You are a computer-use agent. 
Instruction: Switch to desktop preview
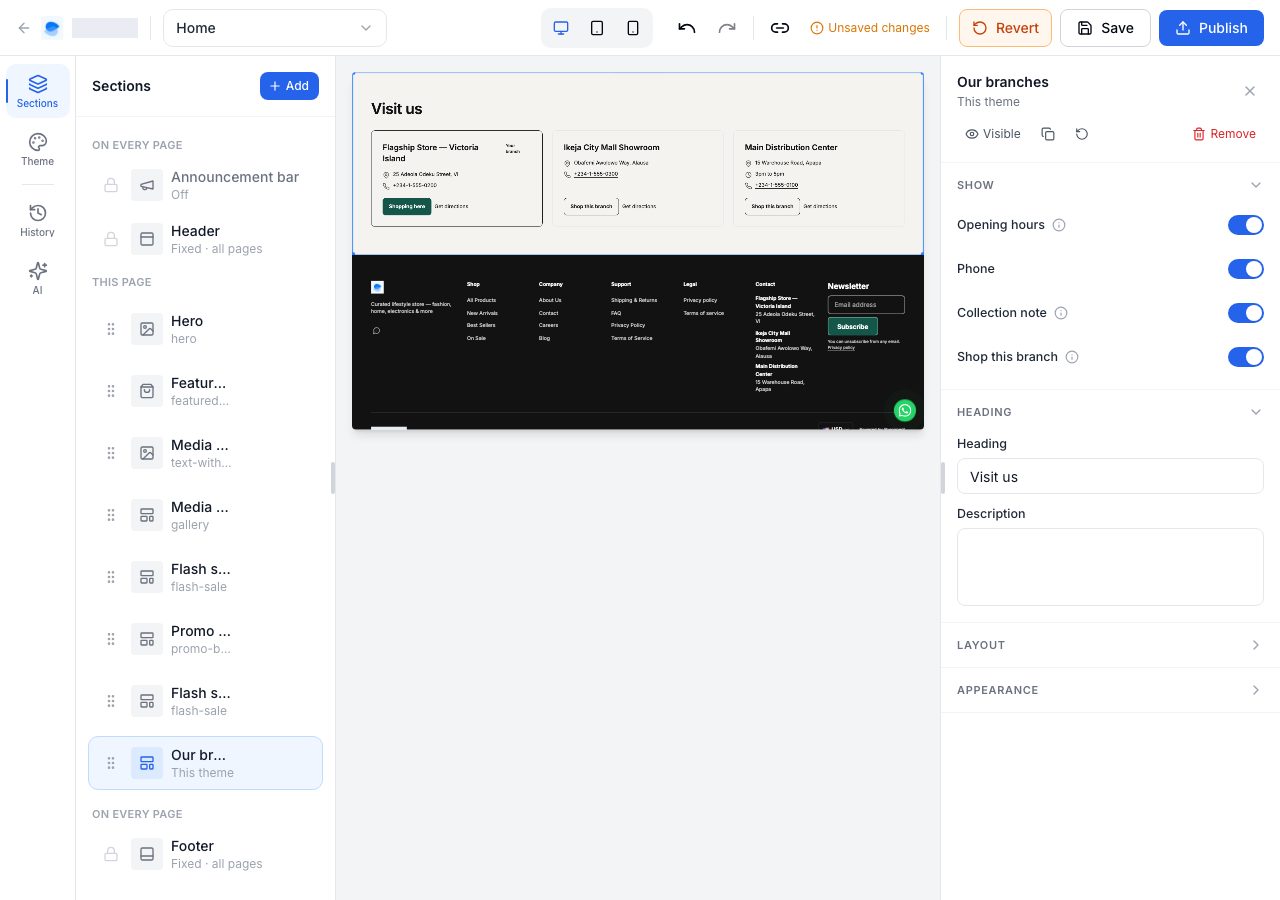click(x=561, y=28)
